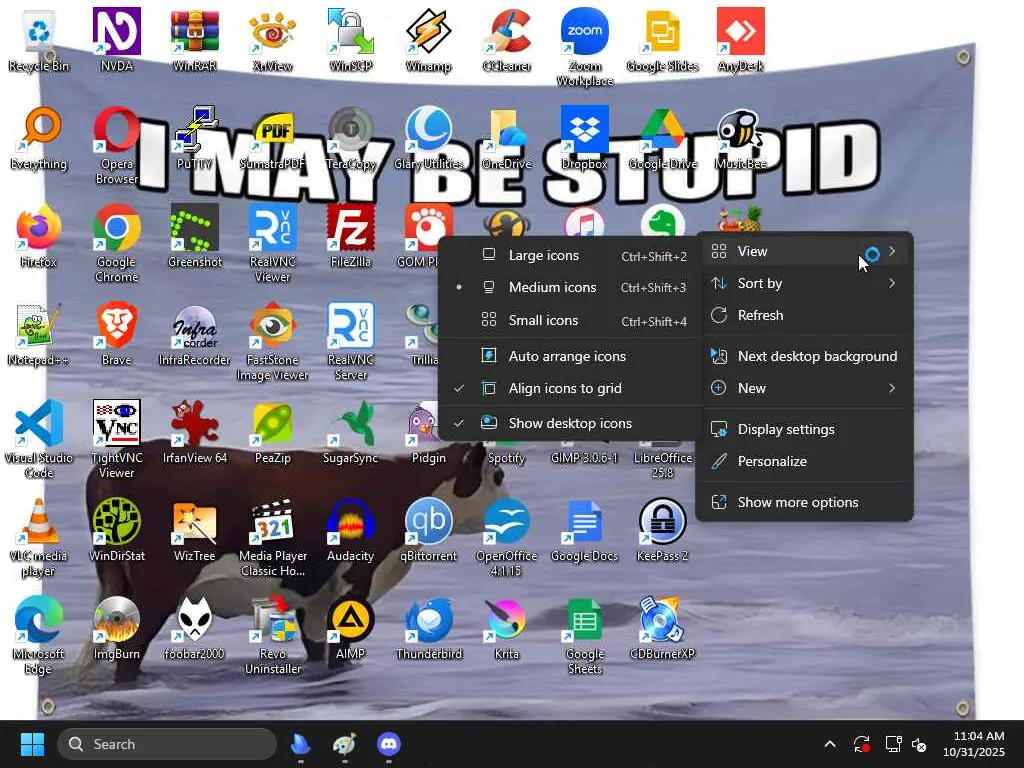Toggle Show desktop icons

pyautogui.click(x=570, y=423)
